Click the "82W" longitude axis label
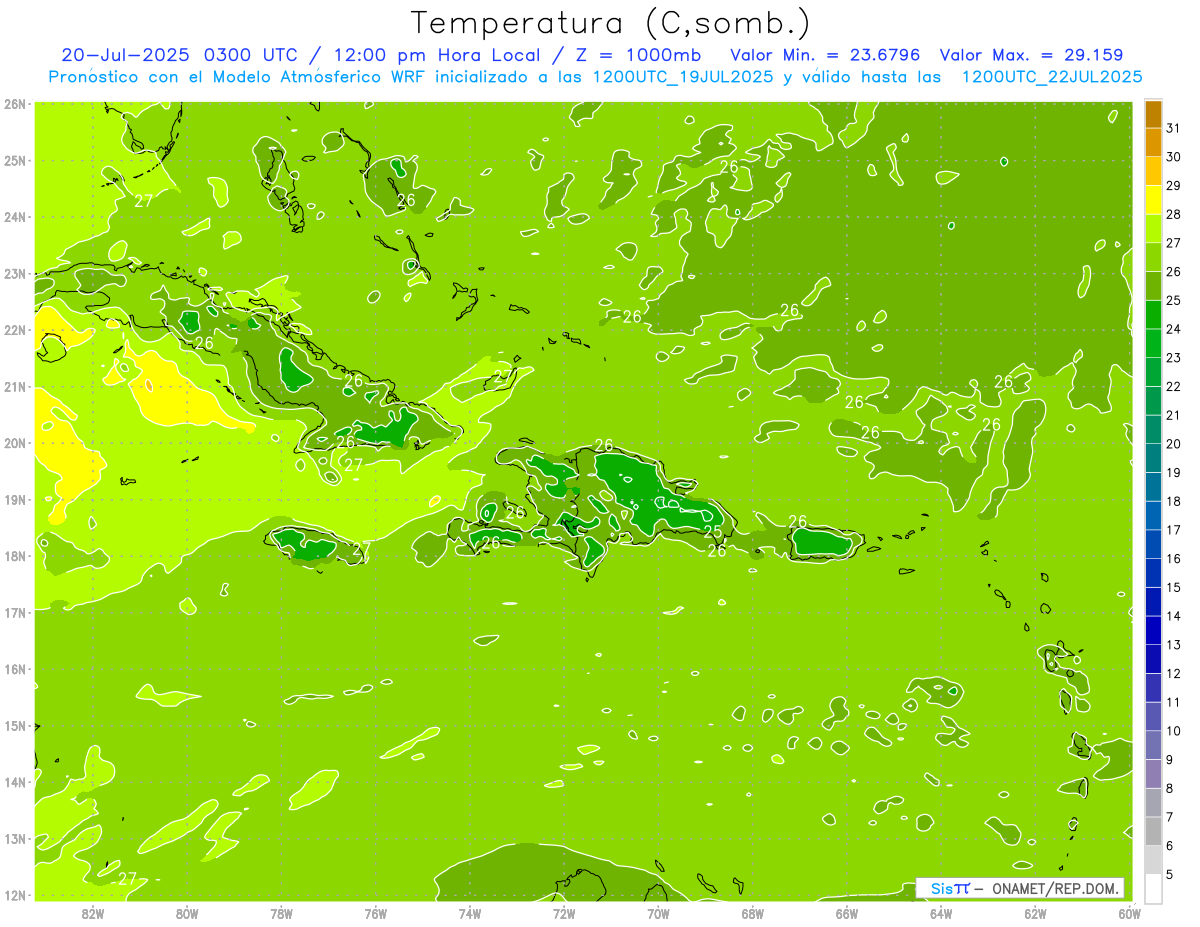 [93, 912]
